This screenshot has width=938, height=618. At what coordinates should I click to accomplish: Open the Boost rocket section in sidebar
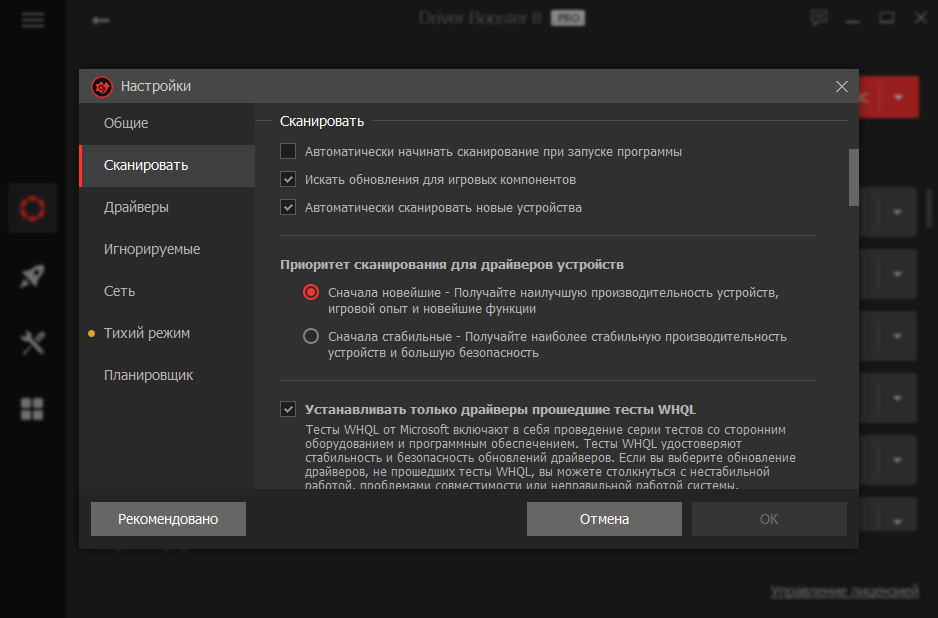click(32, 275)
